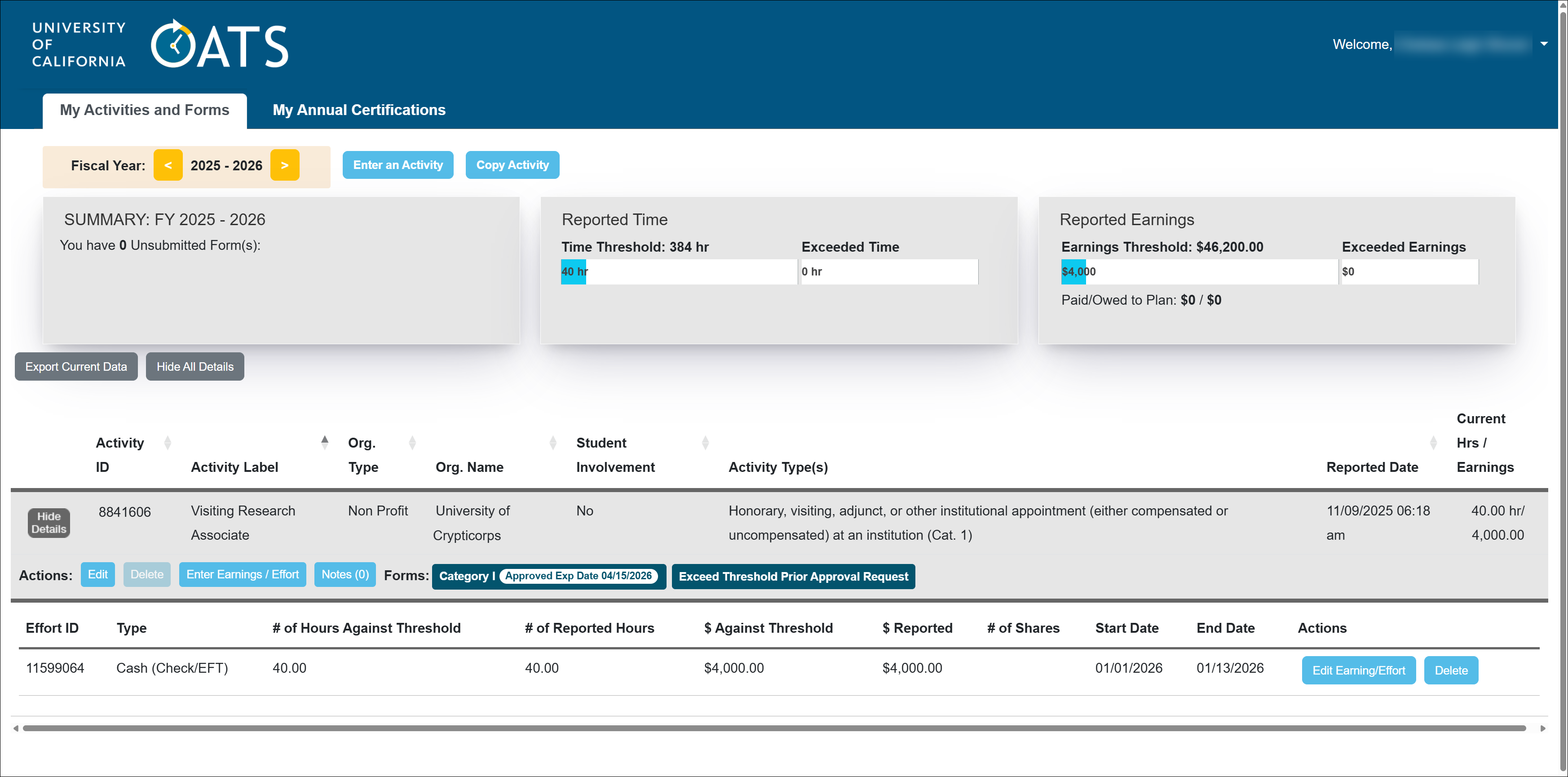Sort by Activity ID column arrows
The image size is (1568, 777).
pos(168,443)
